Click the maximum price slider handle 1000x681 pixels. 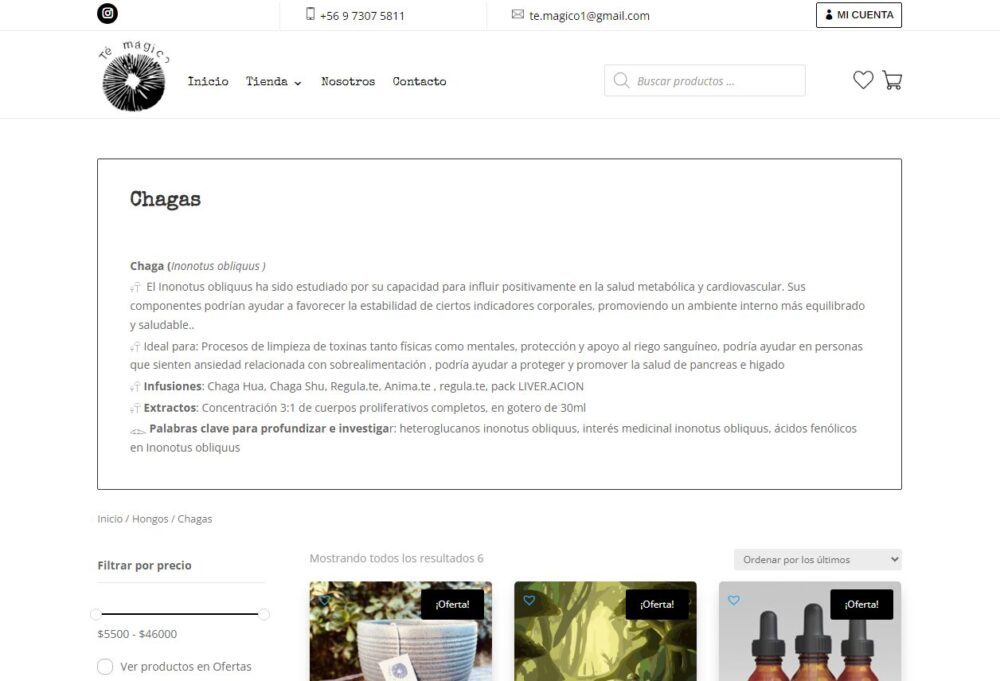[x=264, y=614]
